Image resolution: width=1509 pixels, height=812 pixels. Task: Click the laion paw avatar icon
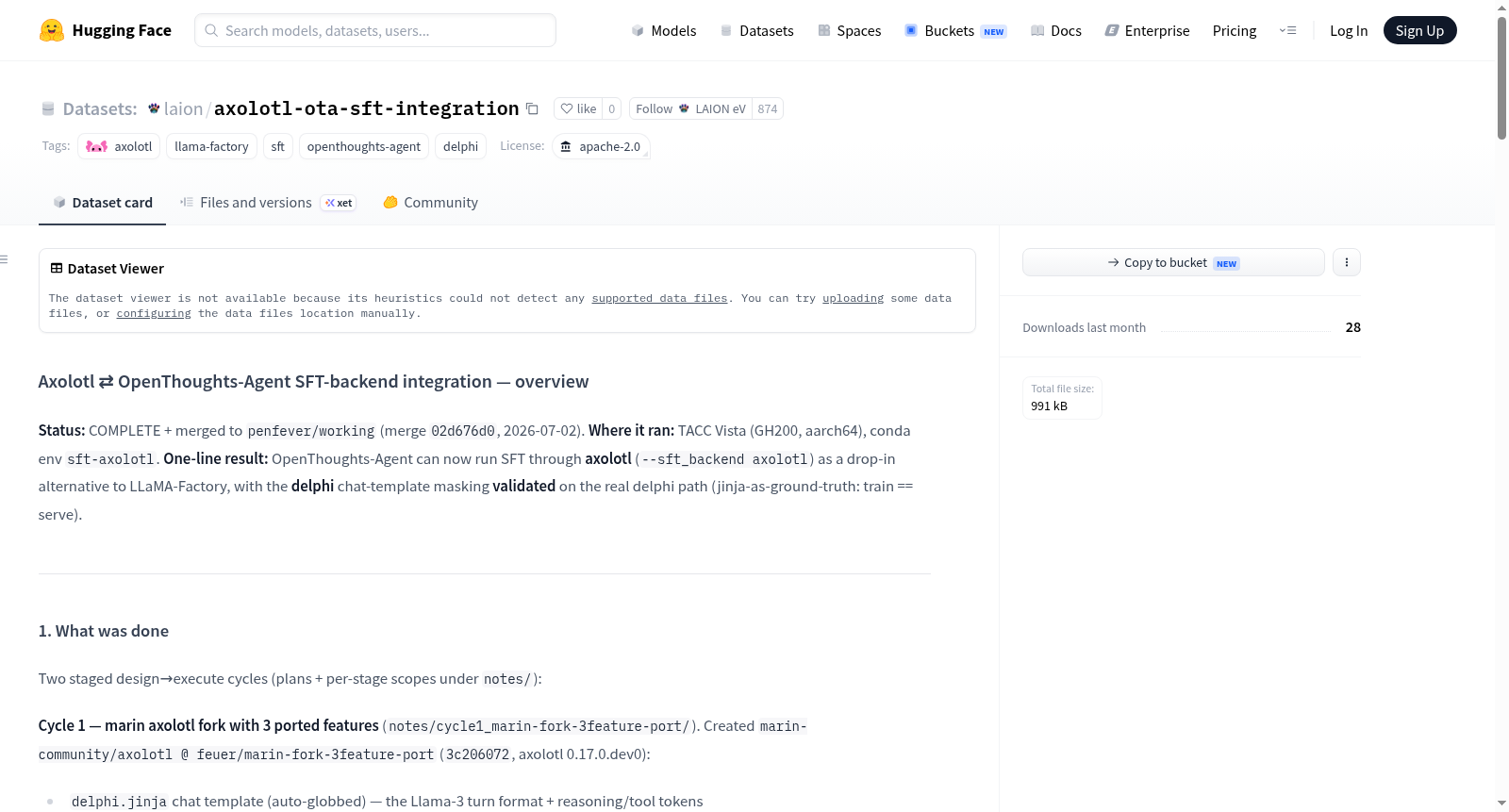(x=154, y=108)
